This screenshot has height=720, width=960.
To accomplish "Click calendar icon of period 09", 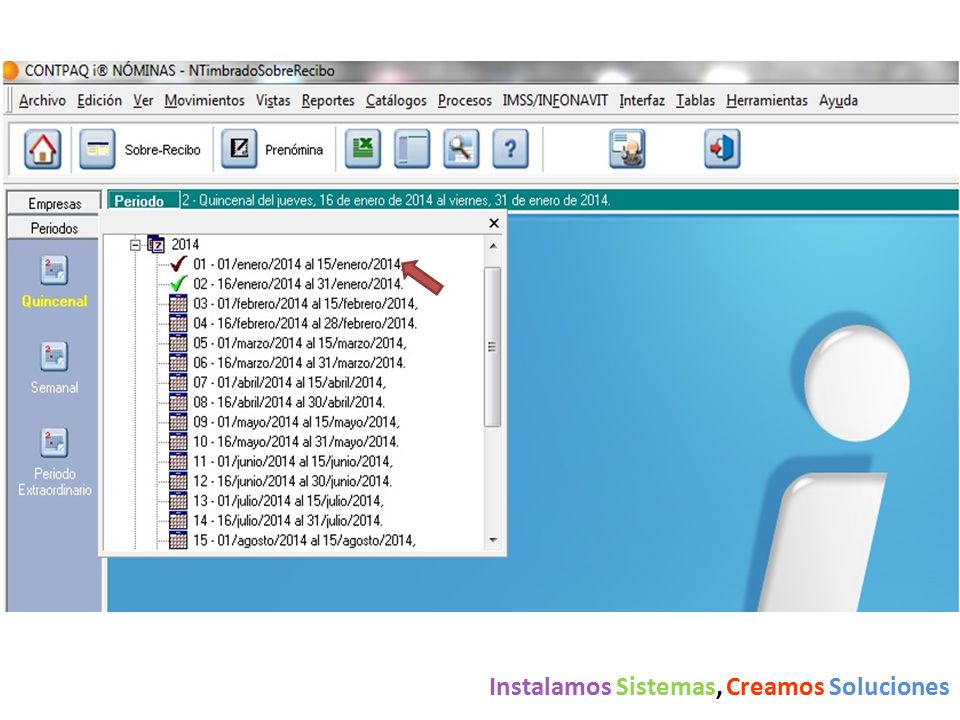I will (178, 422).
